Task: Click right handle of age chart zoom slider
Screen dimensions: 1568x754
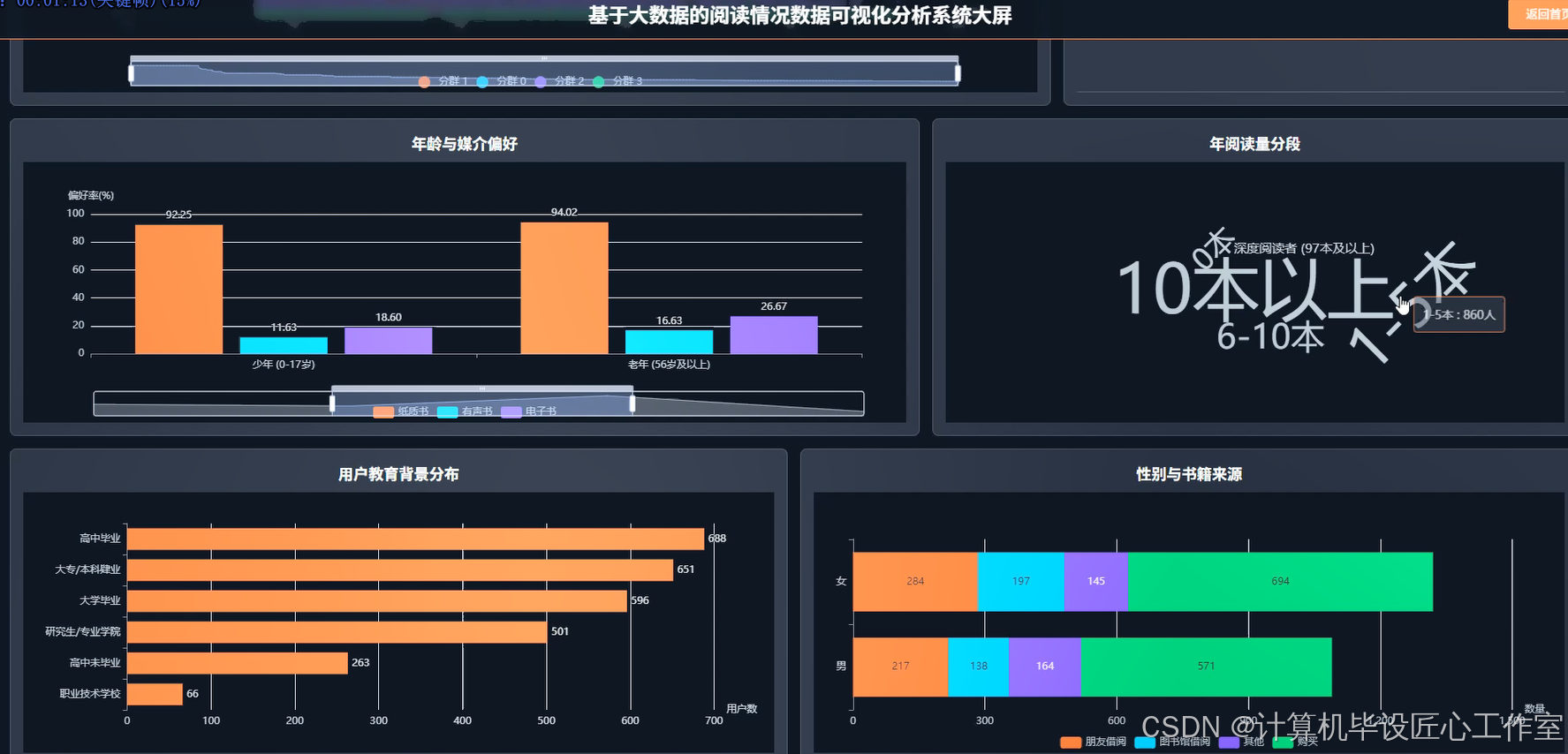Action: tap(633, 403)
